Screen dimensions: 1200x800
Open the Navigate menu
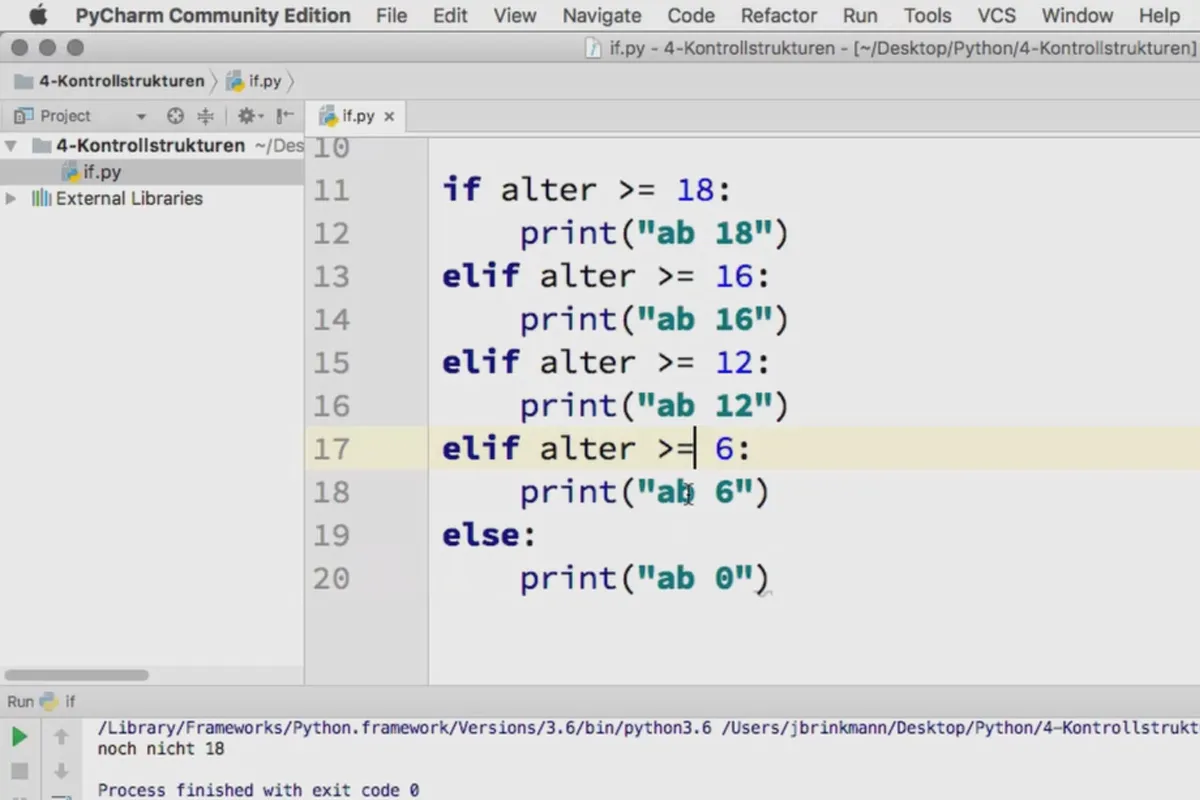click(601, 15)
